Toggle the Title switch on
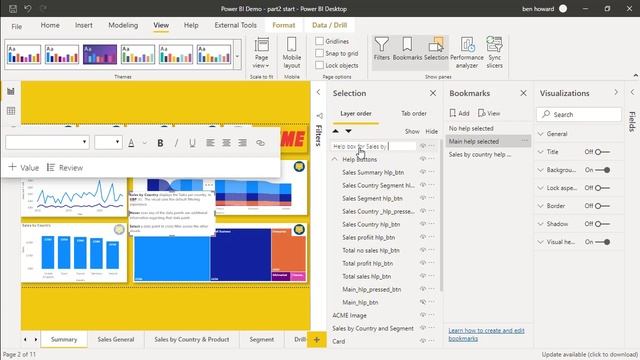Screen dimensions: 640x360 [x=602, y=152]
